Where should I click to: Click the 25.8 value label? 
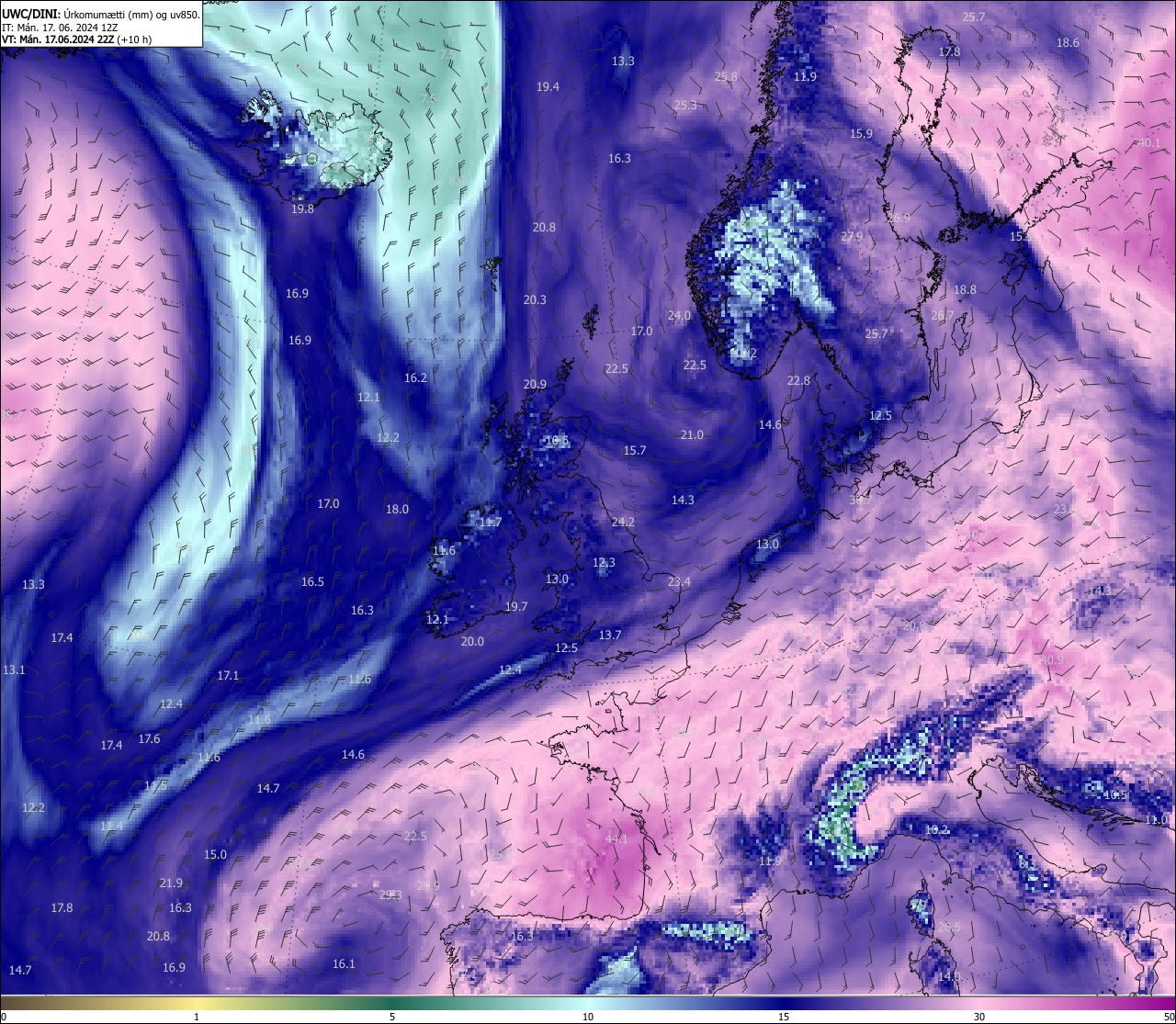coord(726,76)
